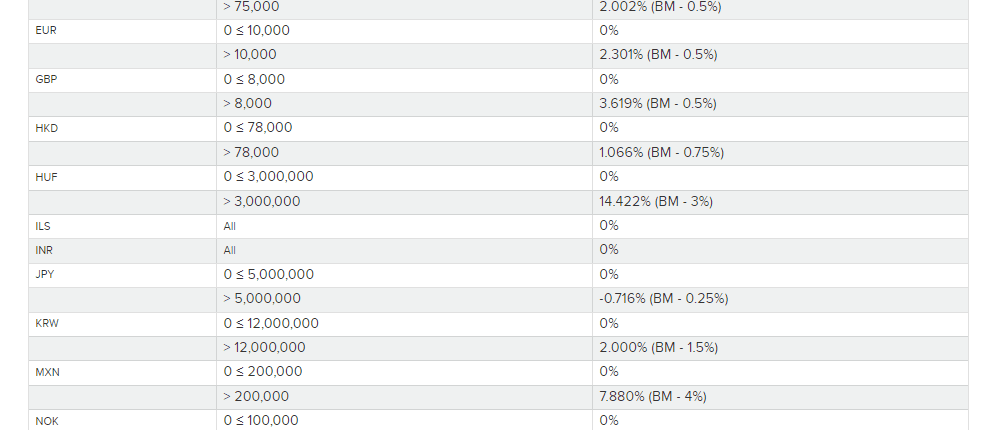The height and width of the screenshot is (430, 983).
Task: Click the '> 75,000' tier cell
Action: pos(251,7)
